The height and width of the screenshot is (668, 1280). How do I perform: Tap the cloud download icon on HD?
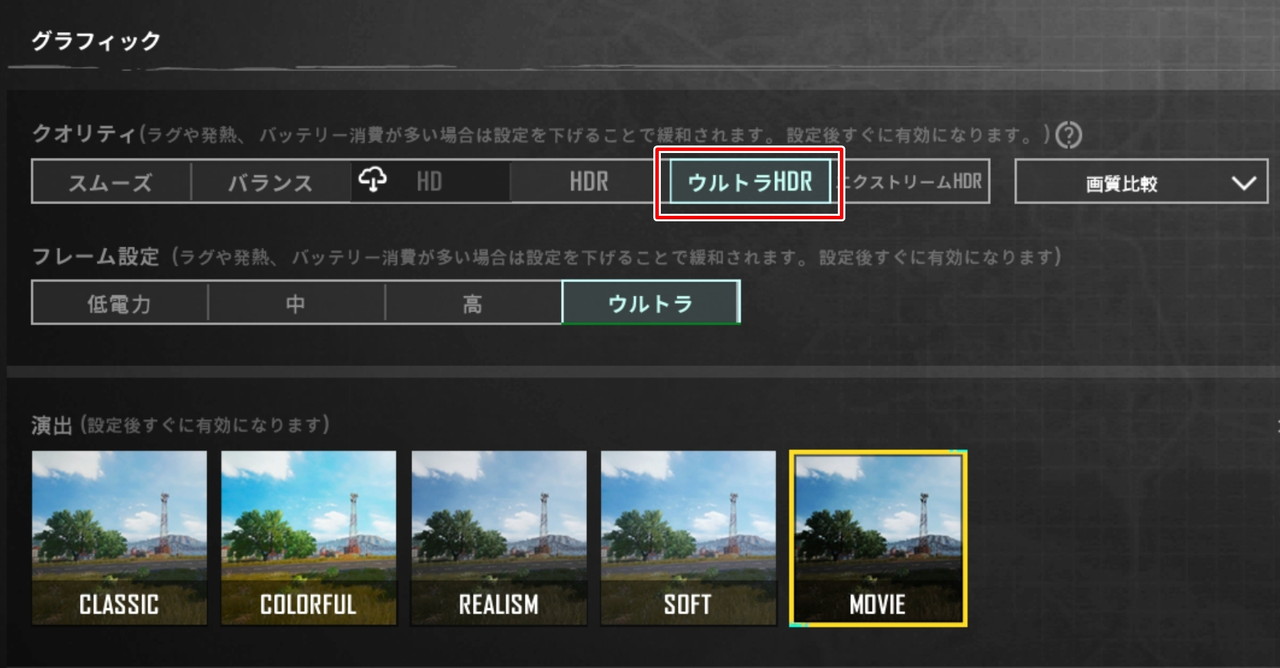(x=372, y=180)
